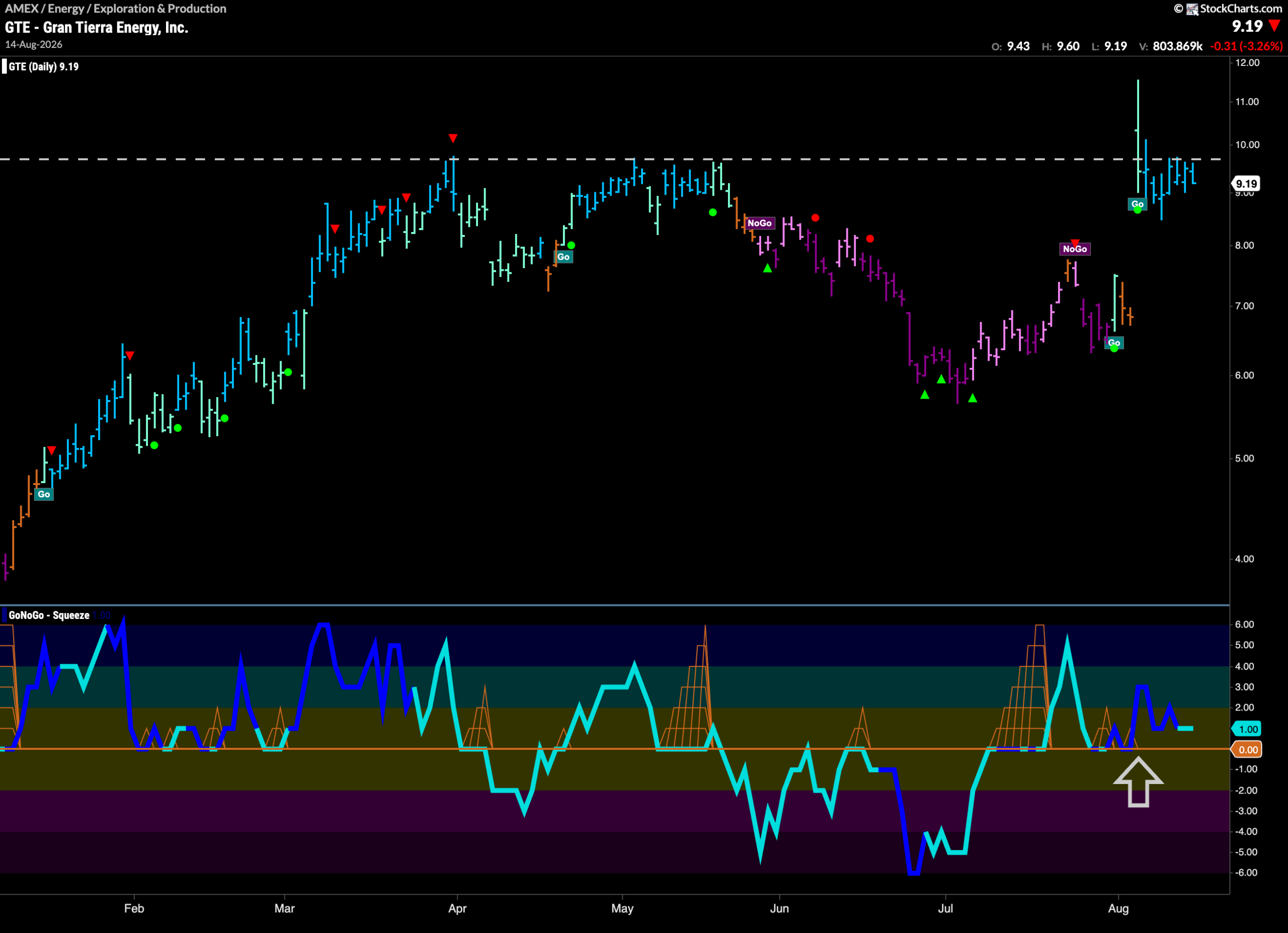Click the Go label near 9.00 in August
This screenshot has width=1288, height=933.
pos(1137,204)
